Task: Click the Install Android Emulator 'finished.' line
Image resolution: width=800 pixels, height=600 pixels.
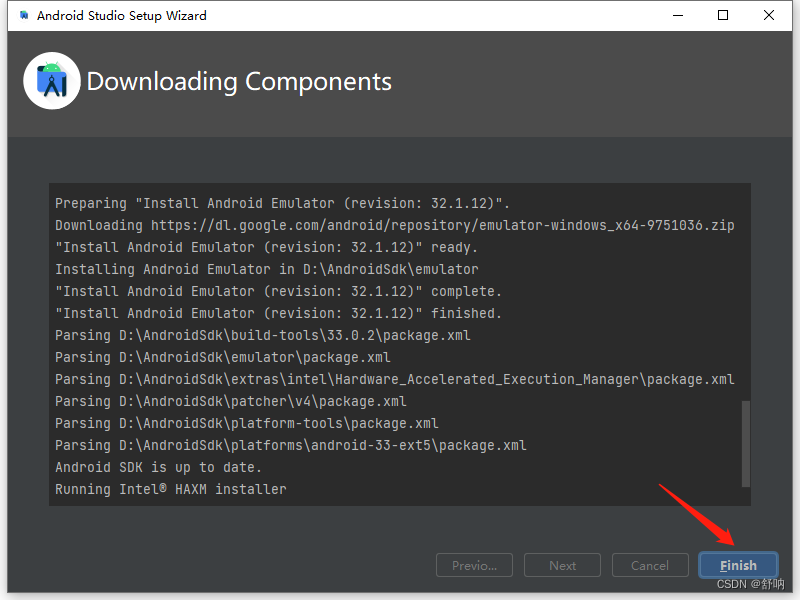Action: (x=278, y=313)
